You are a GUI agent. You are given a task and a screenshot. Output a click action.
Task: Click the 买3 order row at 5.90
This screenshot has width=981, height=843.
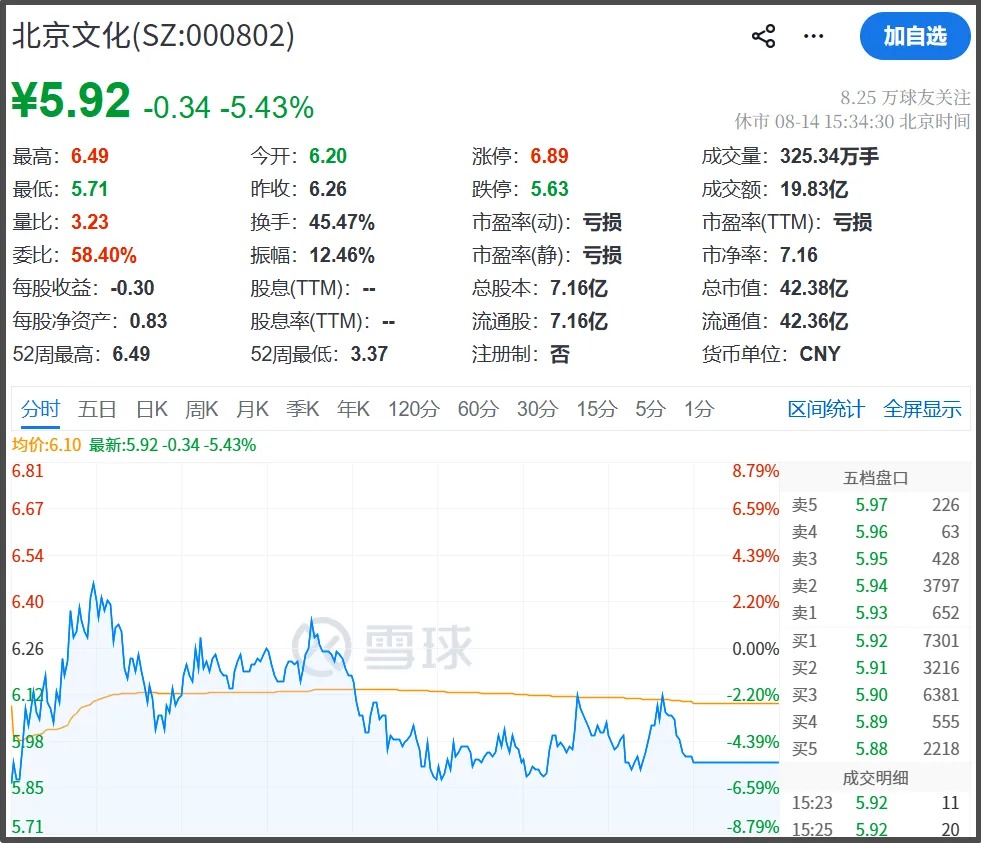[875, 695]
